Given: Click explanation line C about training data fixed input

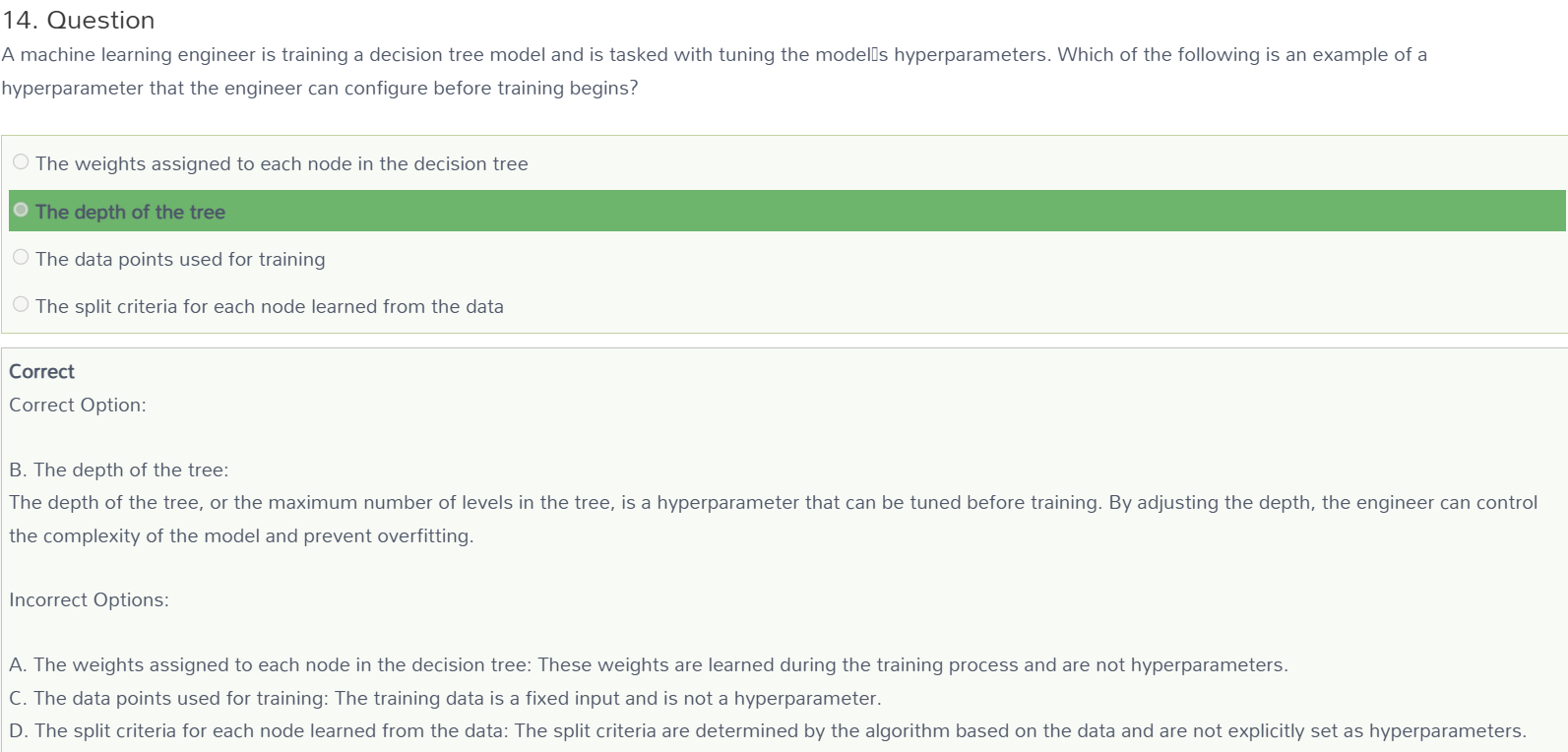Looking at the screenshot, I should pos(445,698).
